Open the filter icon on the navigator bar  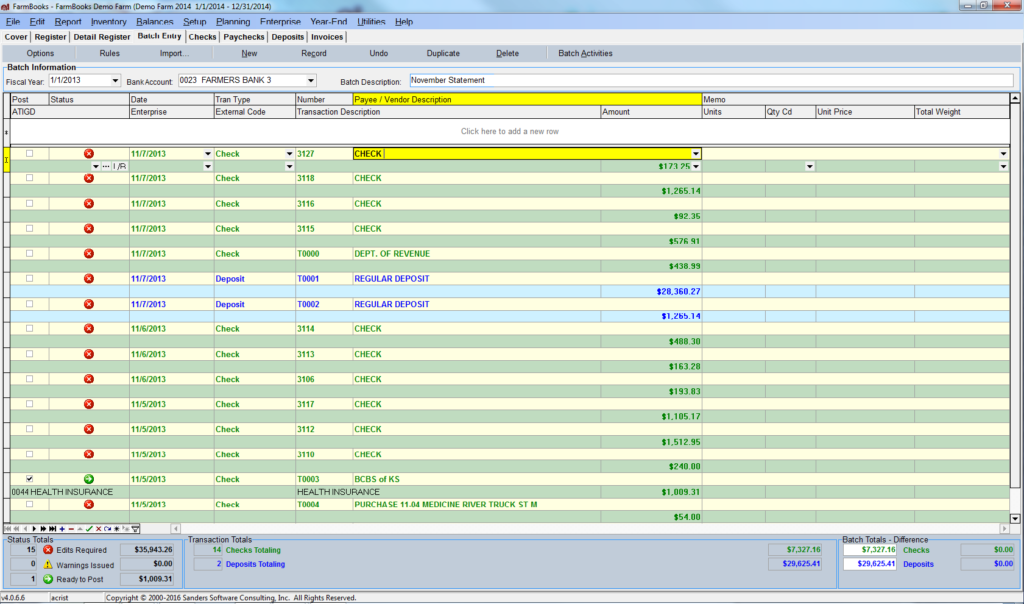136,528
